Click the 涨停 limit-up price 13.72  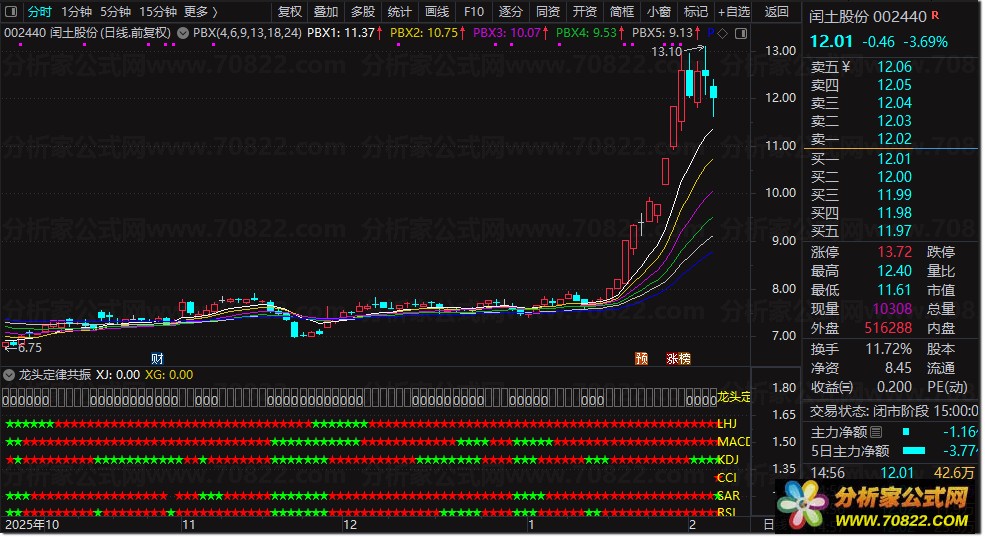894,252
